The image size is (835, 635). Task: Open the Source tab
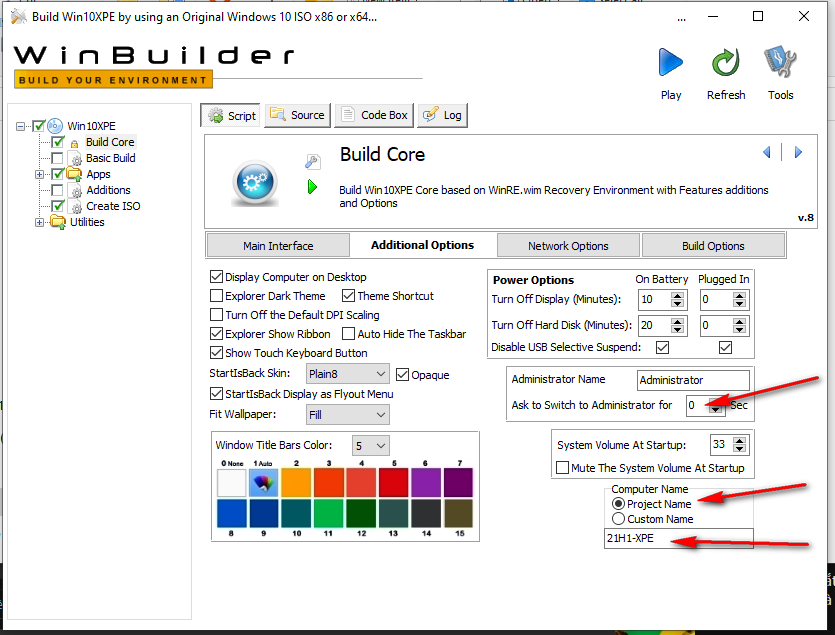coord(298,115)
